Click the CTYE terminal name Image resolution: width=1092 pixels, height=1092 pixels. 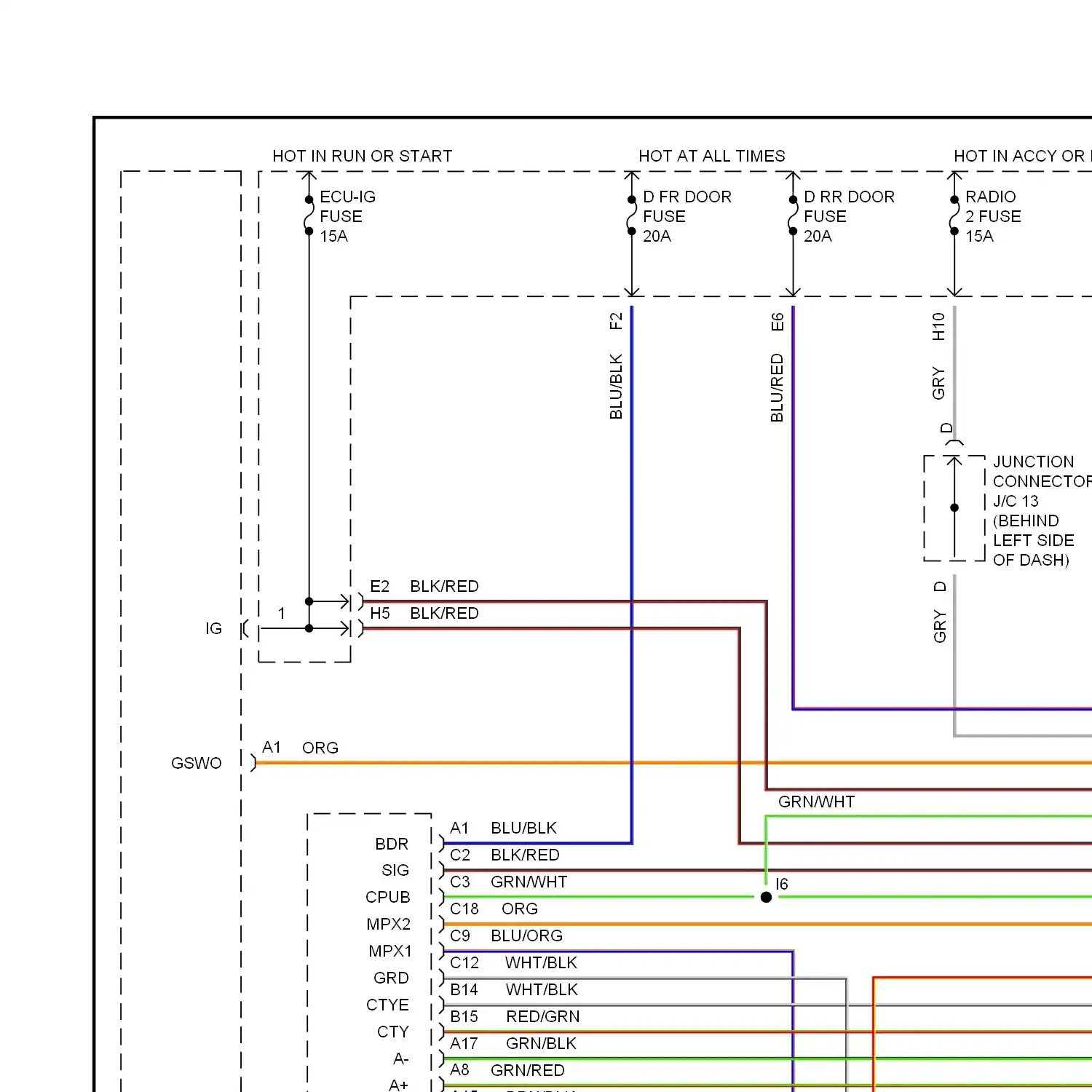(x=387, y=1005)
